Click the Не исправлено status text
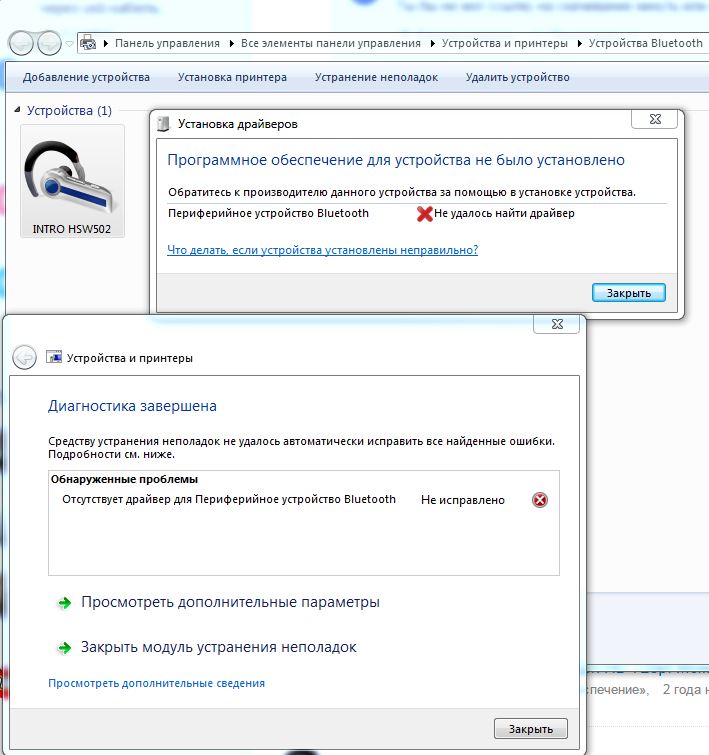Viewport: 709px width, 755px height. tap(462, 500)
